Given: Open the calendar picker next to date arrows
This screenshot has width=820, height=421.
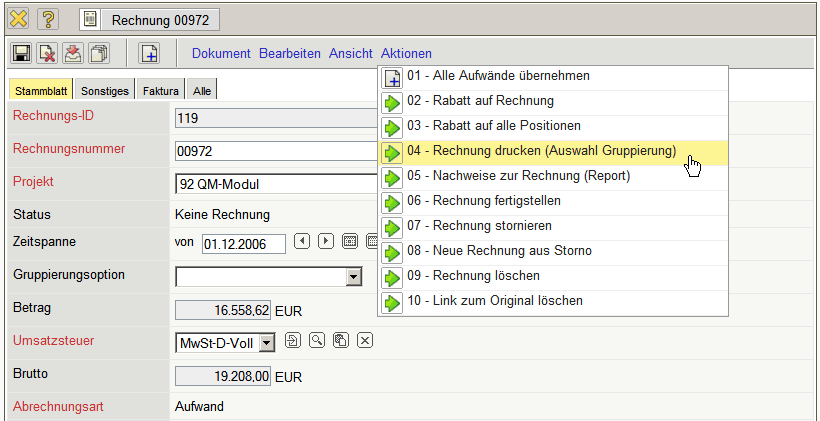Looking at the screenshot, I should pyautogui.click(x=350, y=241).
